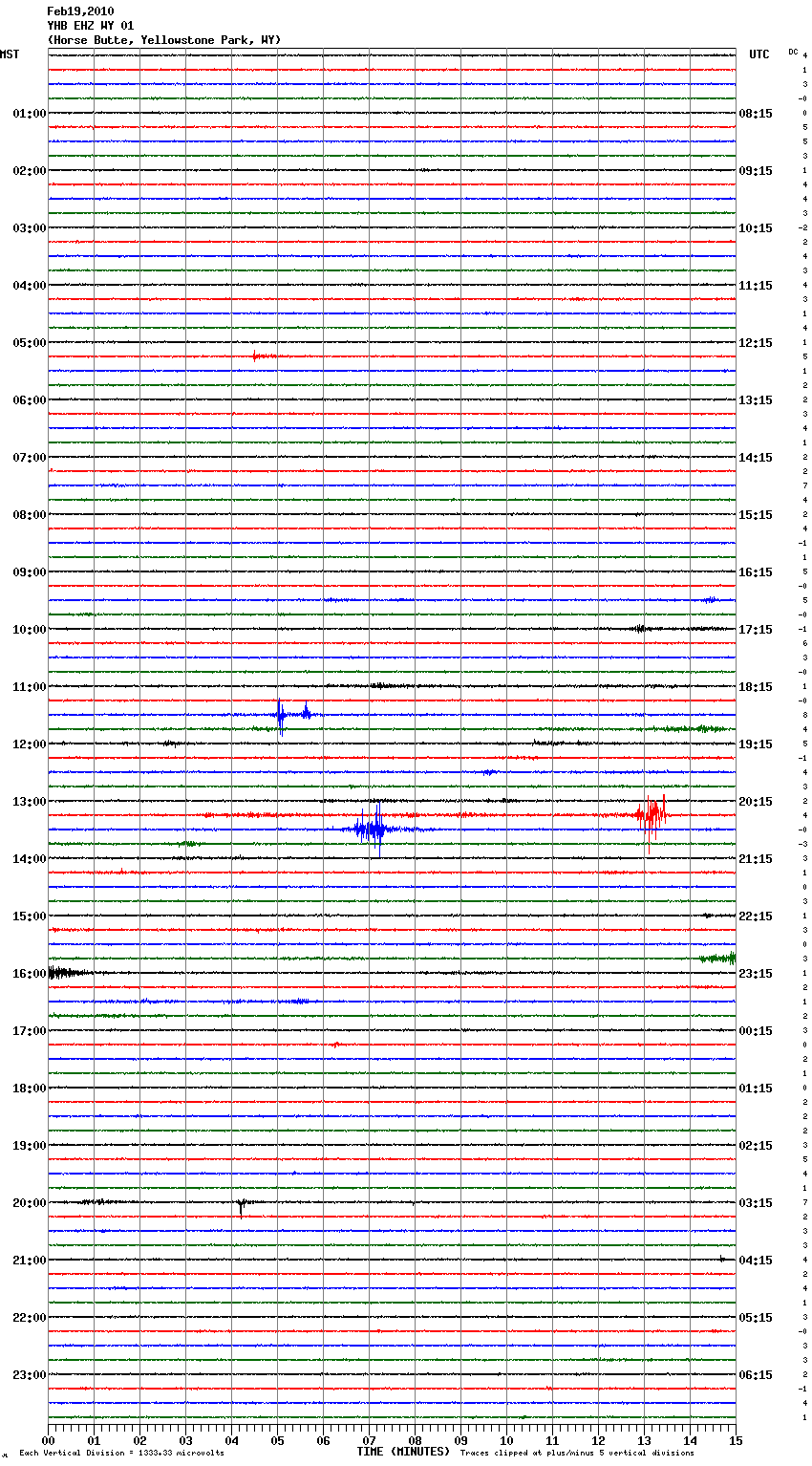Select the 10:00 MST time label
812x1466 pixels.
pyautogui.click(x=30, y=630)
